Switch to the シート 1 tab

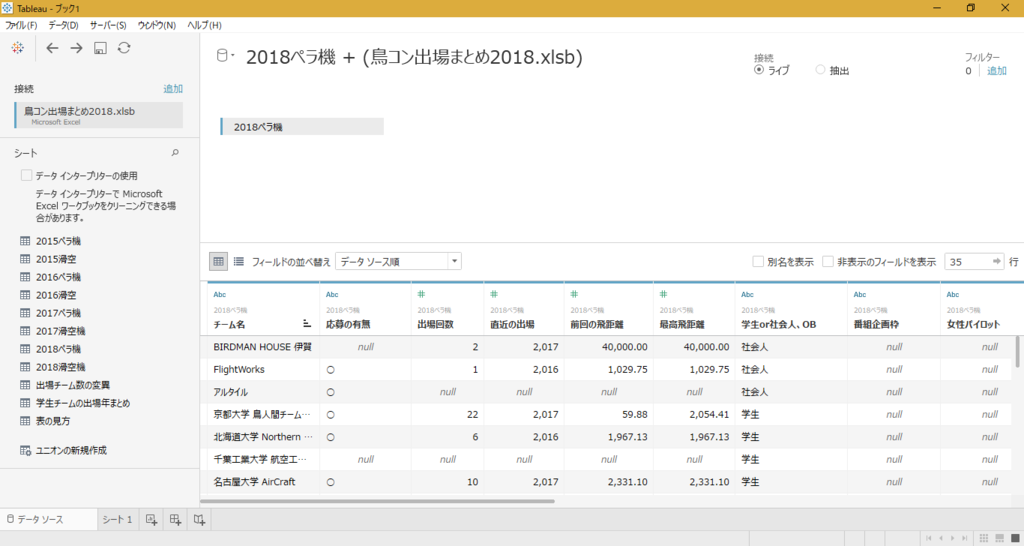(x=117, y=520)
